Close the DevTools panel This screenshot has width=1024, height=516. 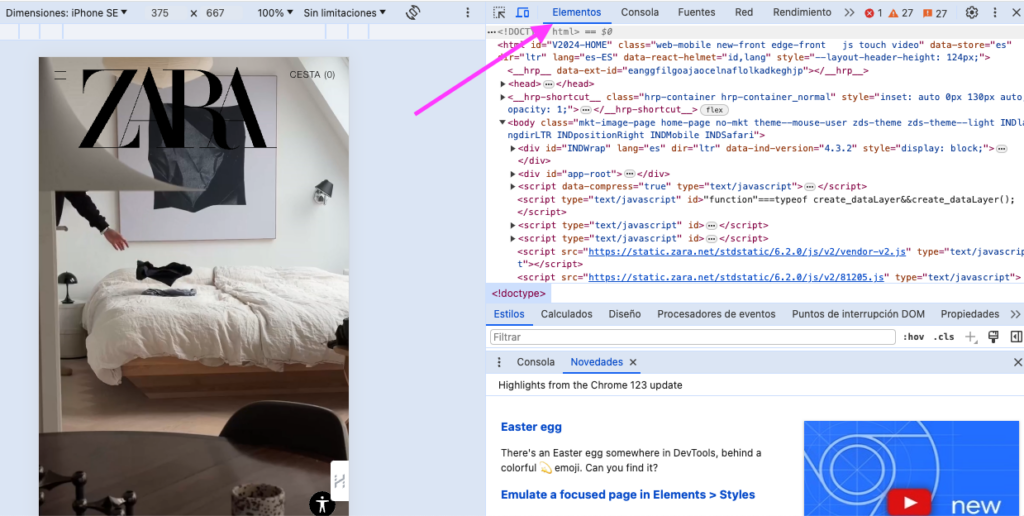[x=1016, y=12]
